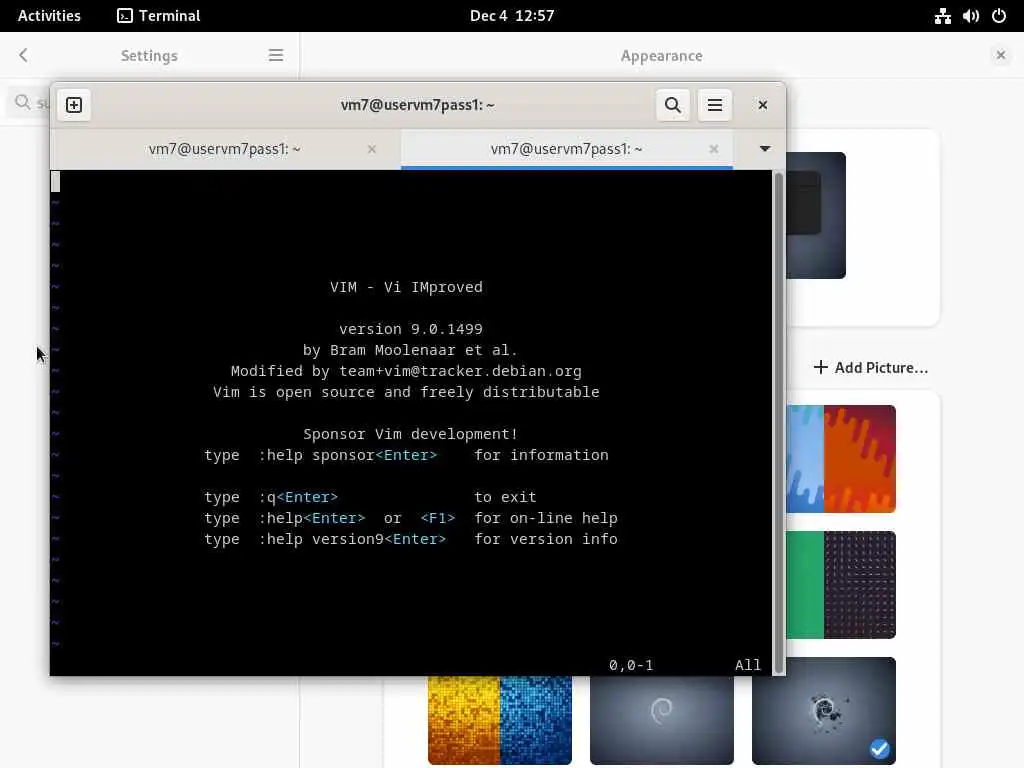This screenshot has height=768, width=1024.
Task: Click the Settings search icon
Action: [x=23, y=102]
